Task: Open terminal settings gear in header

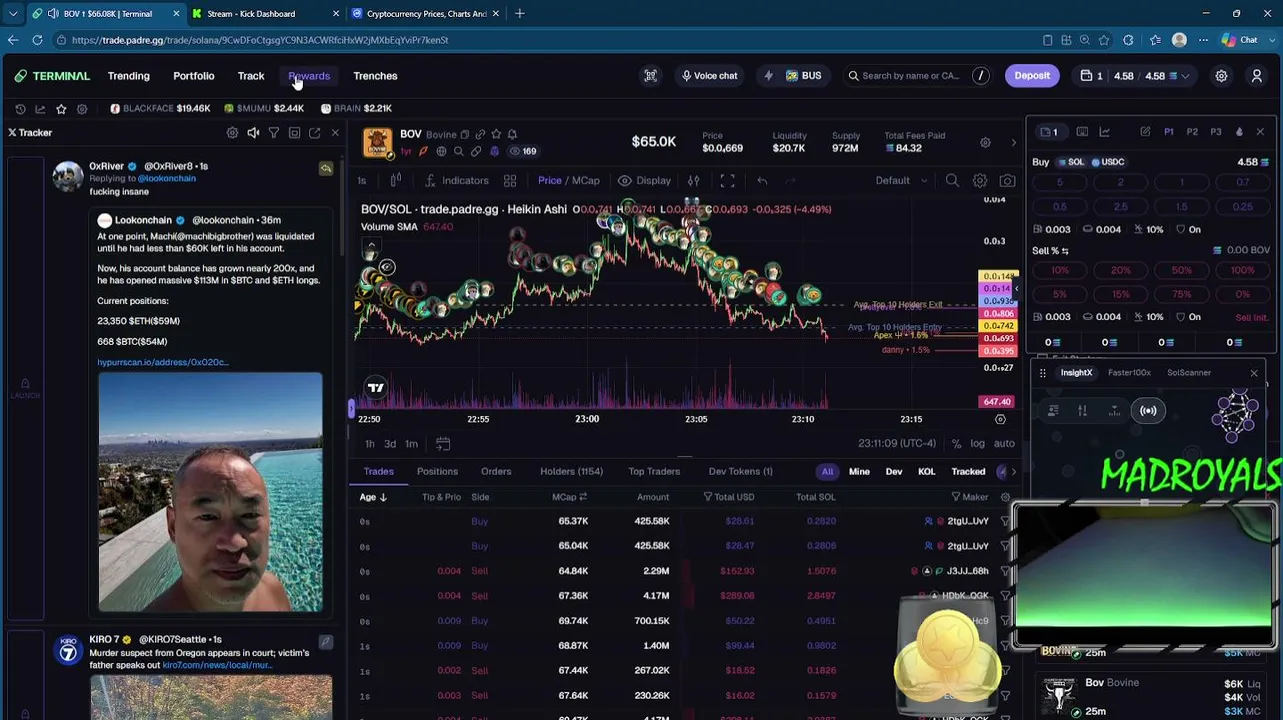Action: [1221, 76]
